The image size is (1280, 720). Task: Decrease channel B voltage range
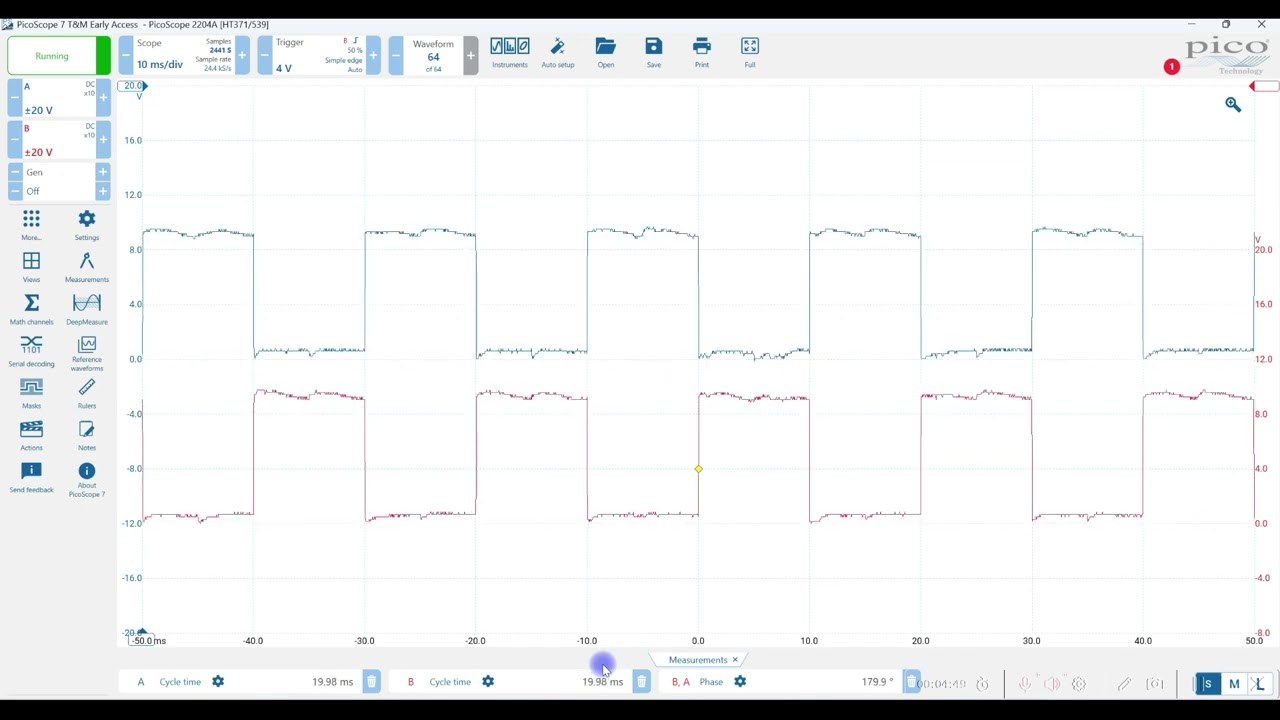pyautogui.click(x=15, y=140)
